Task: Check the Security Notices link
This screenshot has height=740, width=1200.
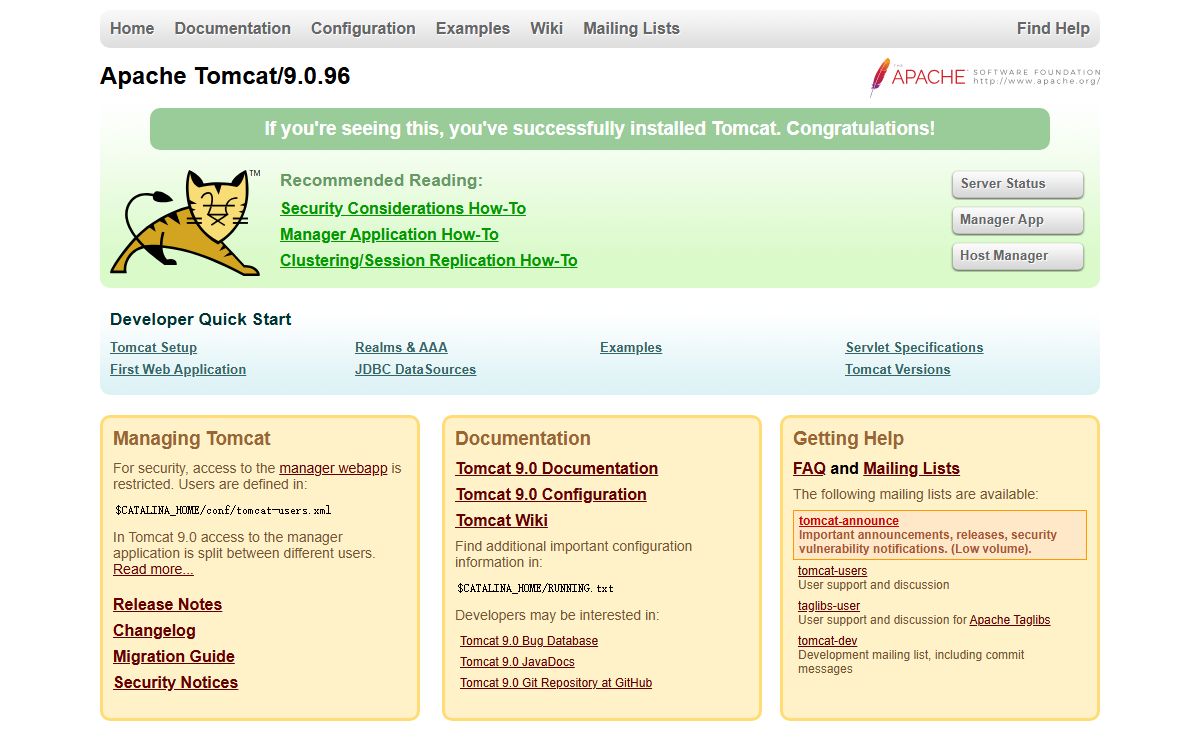Action: click(x=176, y=682)
